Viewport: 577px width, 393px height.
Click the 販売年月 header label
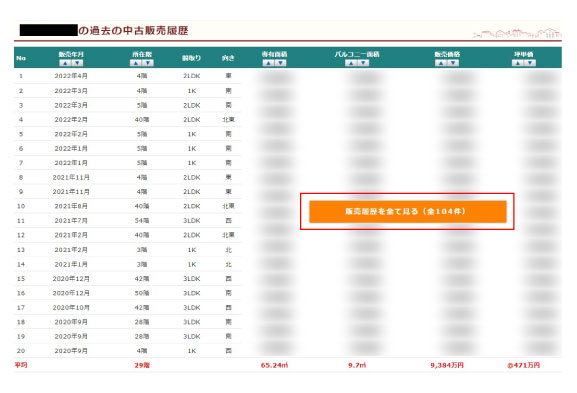click(71, 54)
